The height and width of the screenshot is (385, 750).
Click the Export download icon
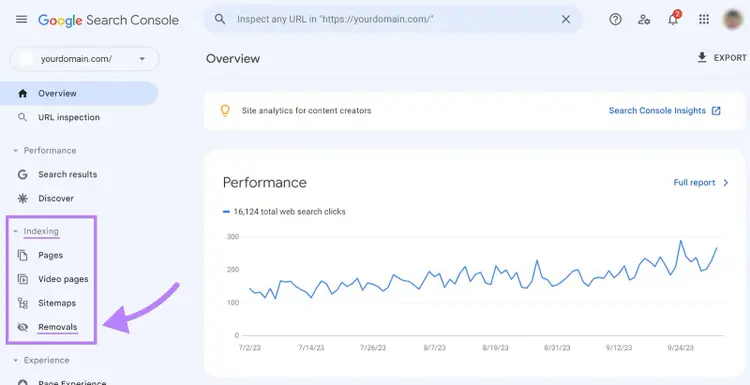point(702,58)
